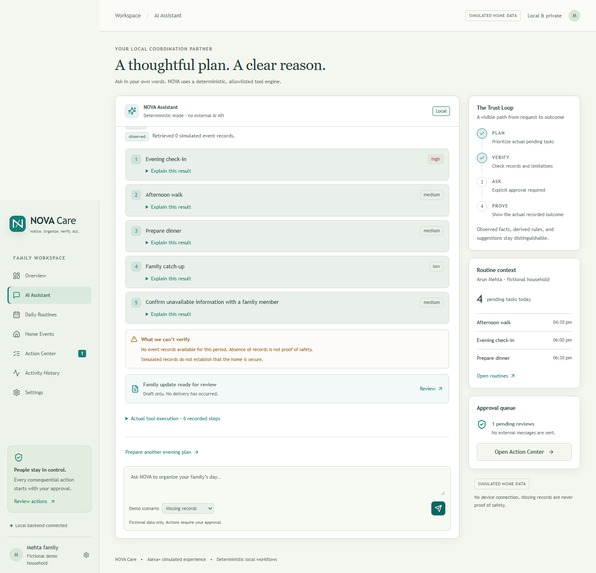596x573 pixels.
Task: Click the Local backend connected status
Action: click(39, 525)
